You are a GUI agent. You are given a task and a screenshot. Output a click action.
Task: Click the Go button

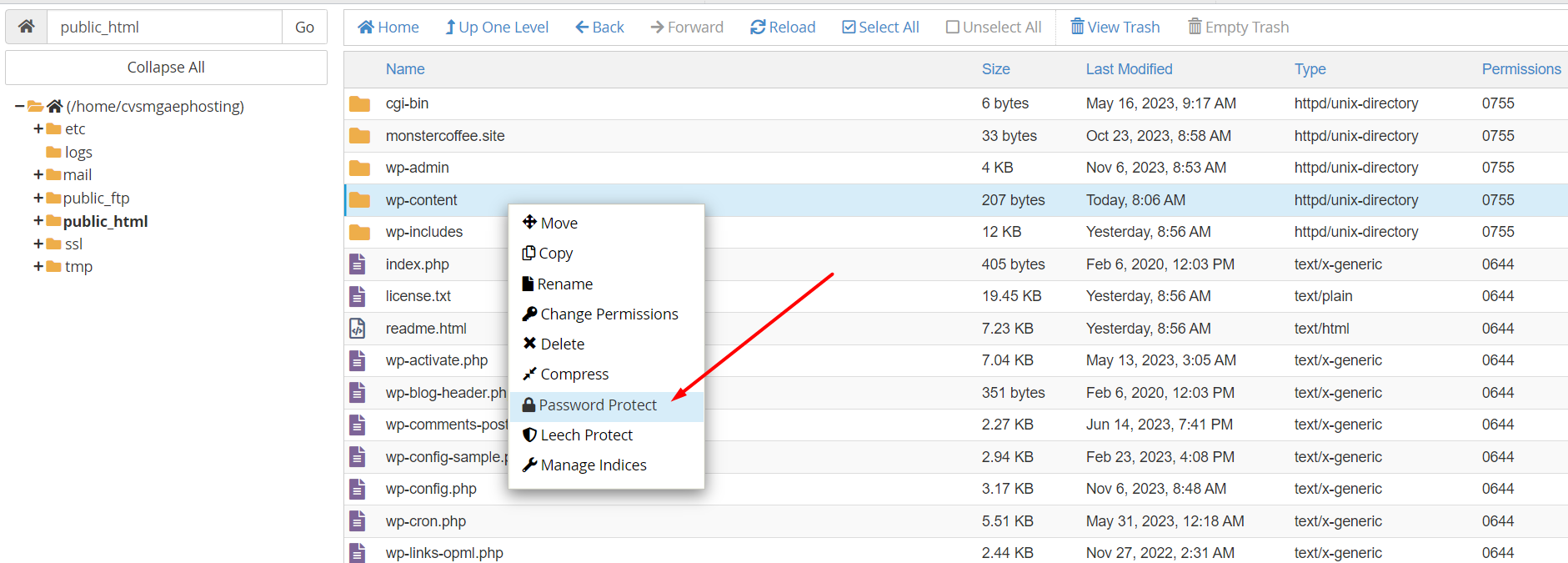click(304, 27)
